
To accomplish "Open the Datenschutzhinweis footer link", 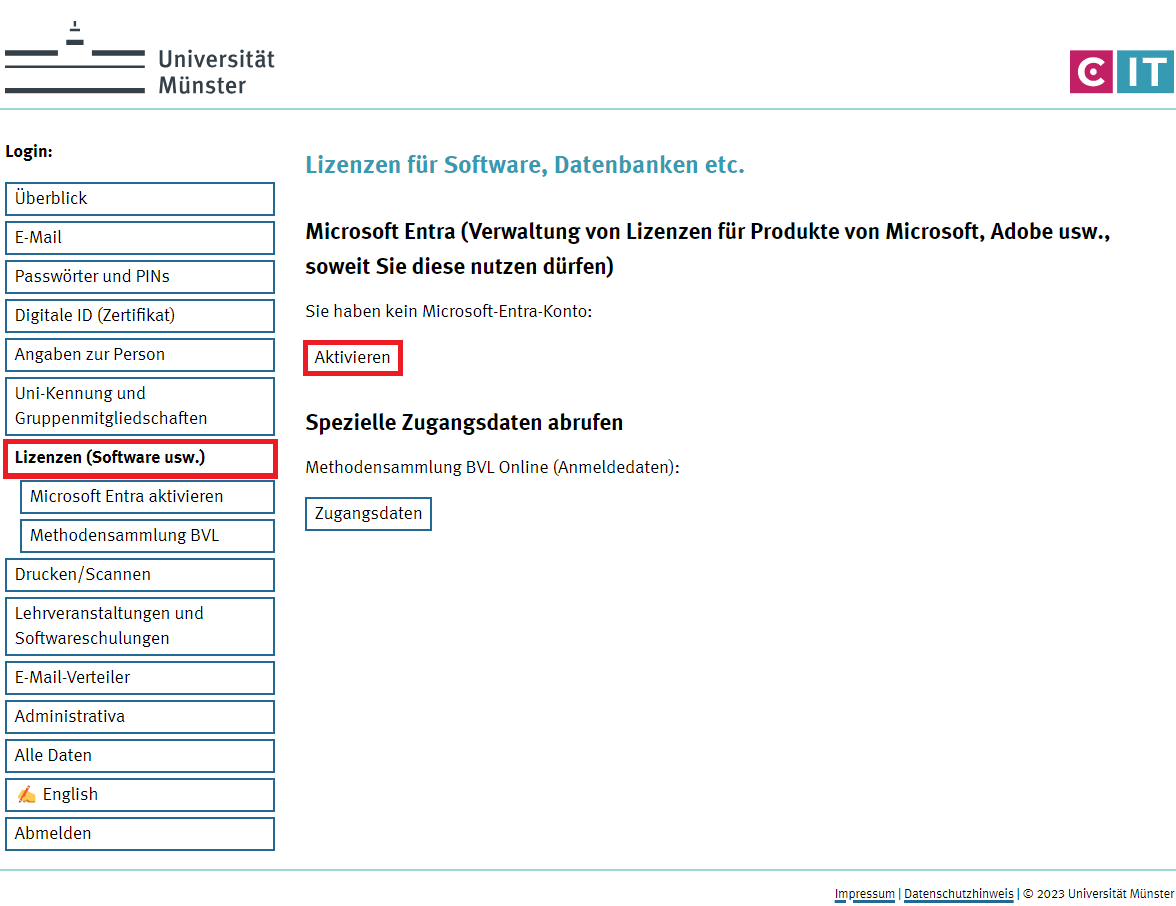I will [x=958, y=894].
